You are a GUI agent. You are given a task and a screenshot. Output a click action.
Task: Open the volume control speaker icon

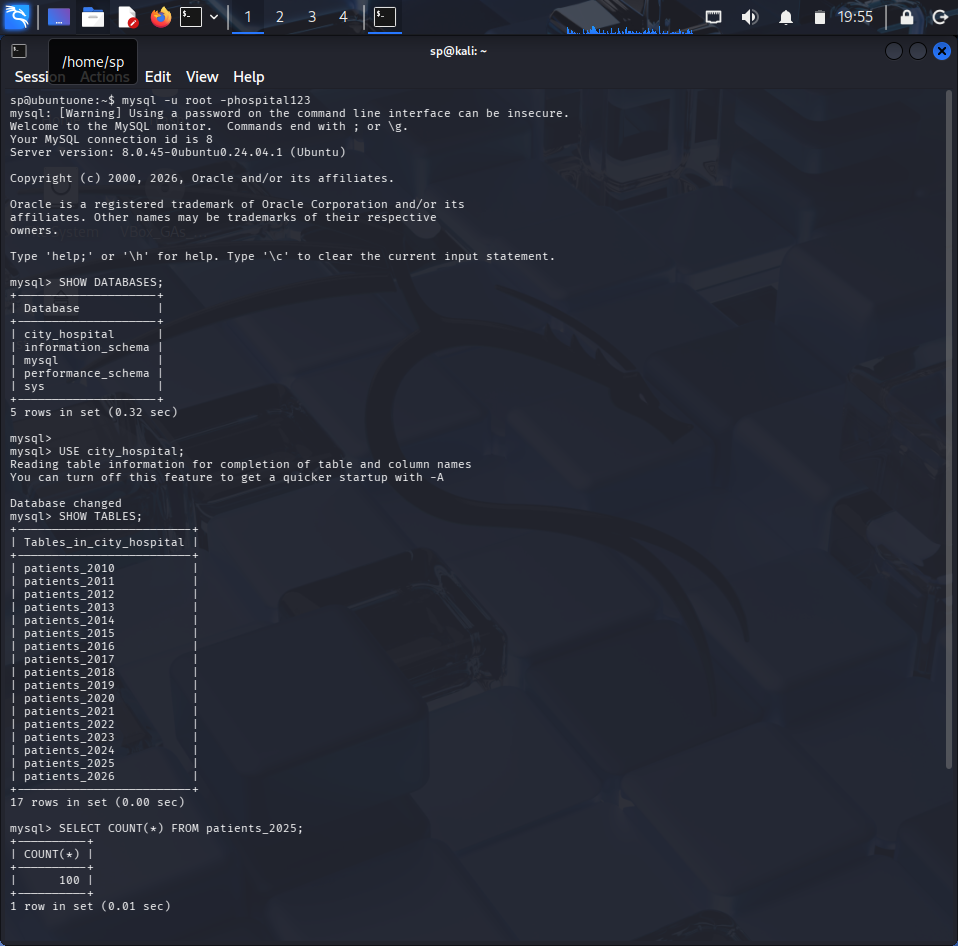749,16
